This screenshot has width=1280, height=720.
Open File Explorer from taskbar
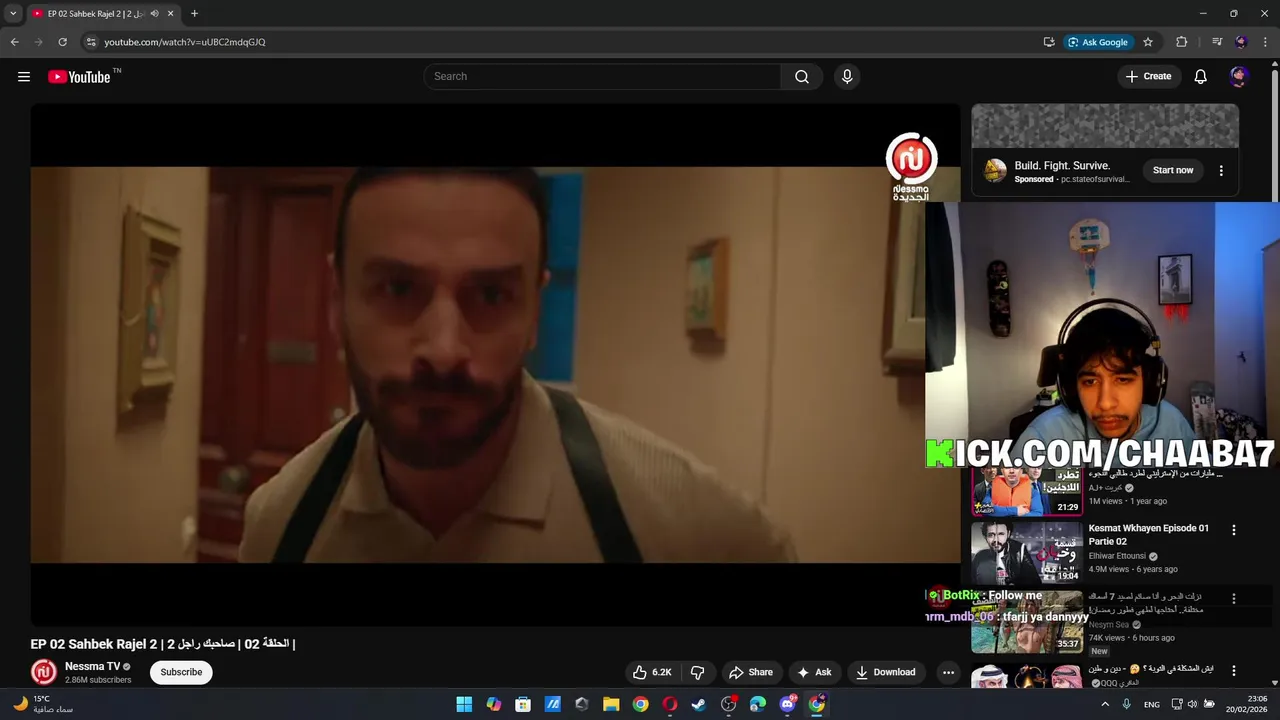[x=611, y=704]
